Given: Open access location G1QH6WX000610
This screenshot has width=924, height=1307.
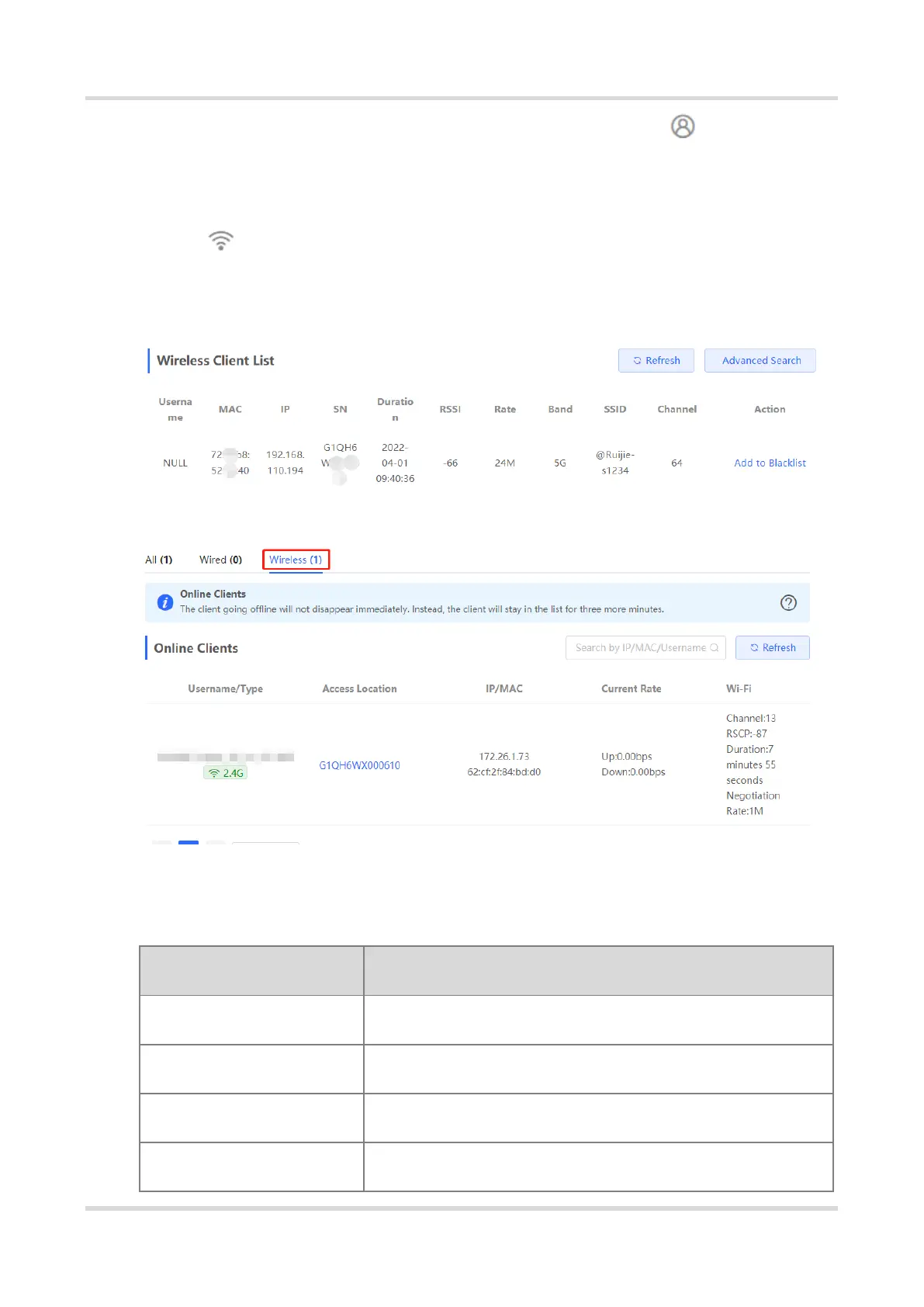Looking at the screenshot, I should coord(359,765).
